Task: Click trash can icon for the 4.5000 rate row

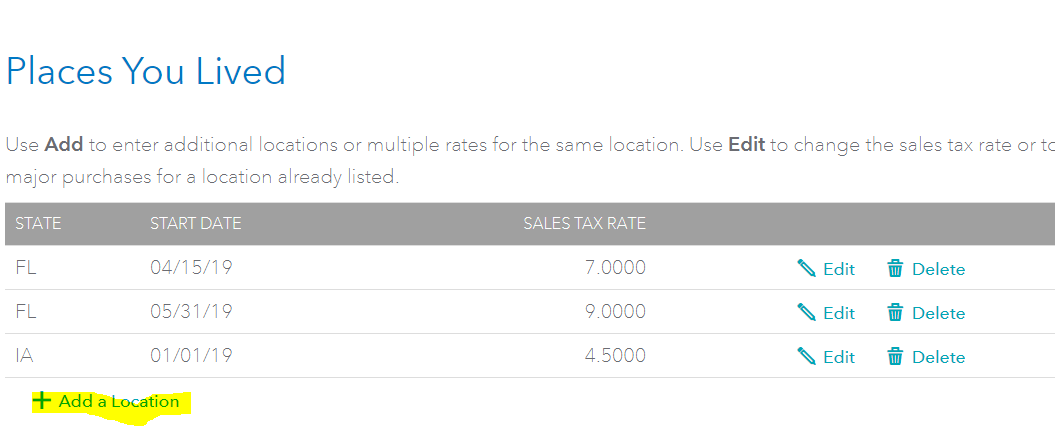Action: [x=895, y=356]
